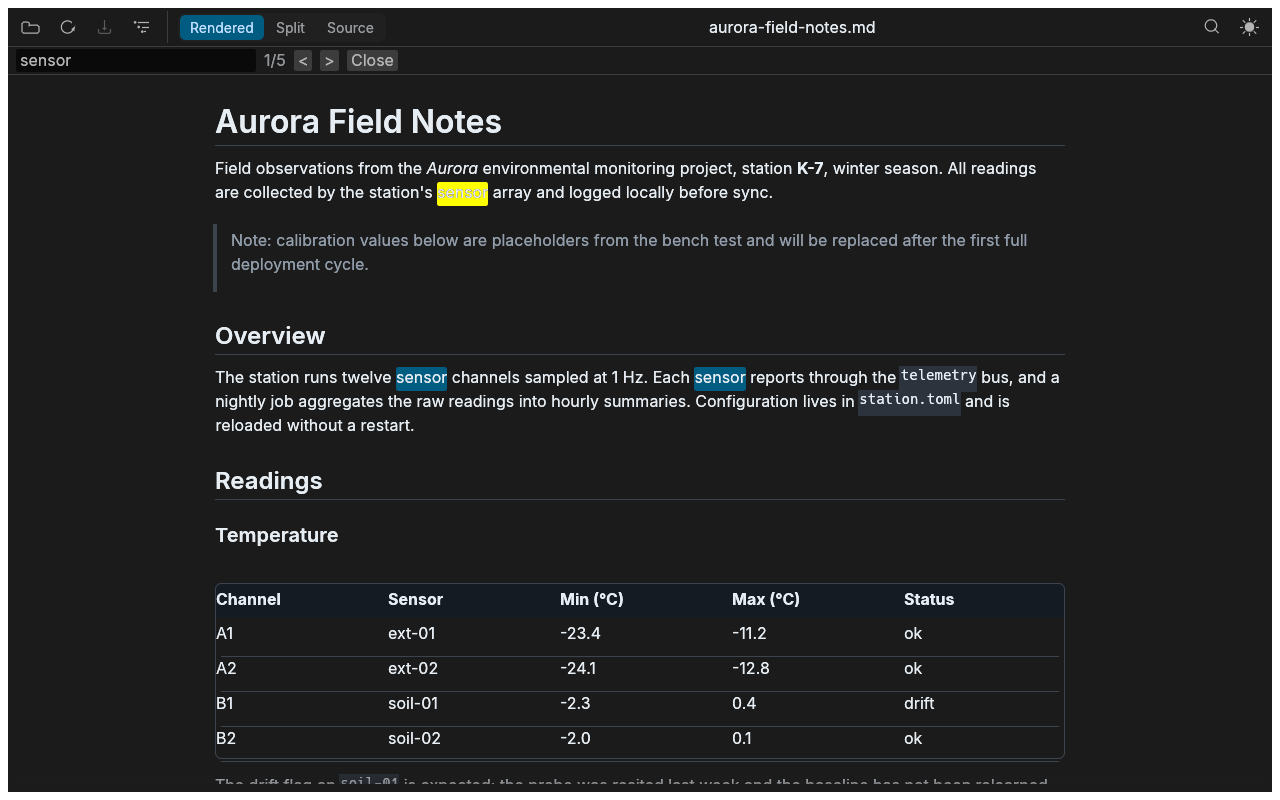Click the search magnifier icon
1280x800 pixels.
pyautogui.click(x=1212, y=27)
